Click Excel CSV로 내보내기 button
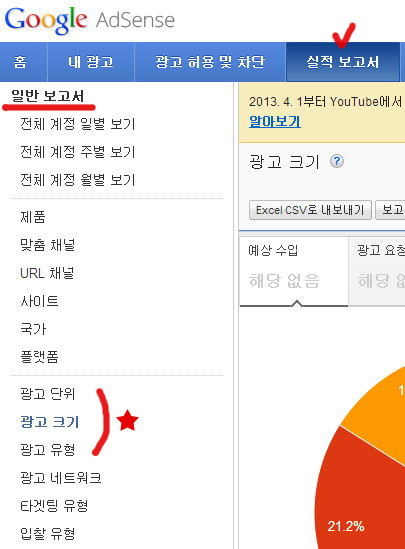405x549 pixels. (x=310, y=210)
